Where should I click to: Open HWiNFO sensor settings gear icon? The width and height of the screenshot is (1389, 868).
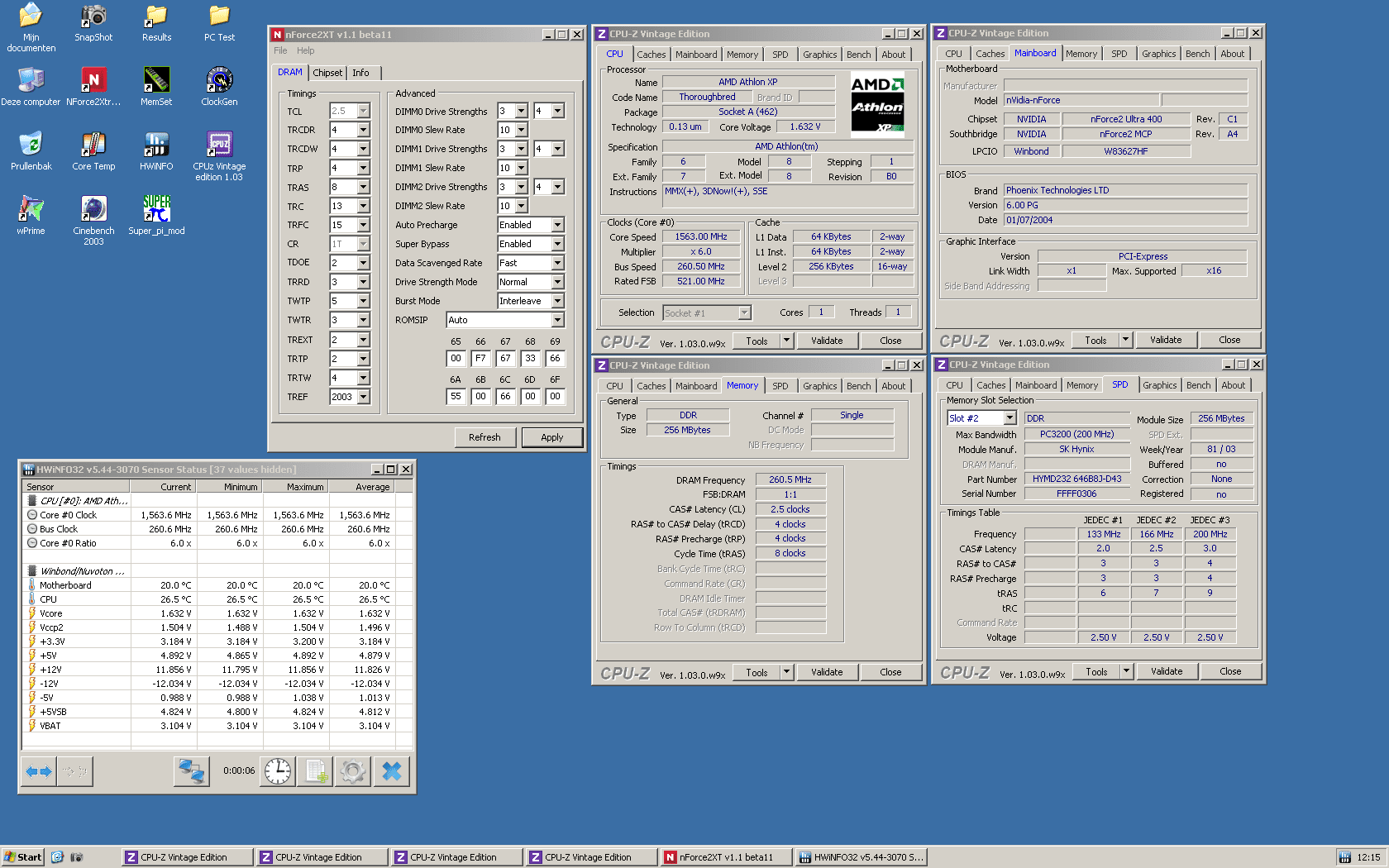pyautogui.click(x=353, y=771)
